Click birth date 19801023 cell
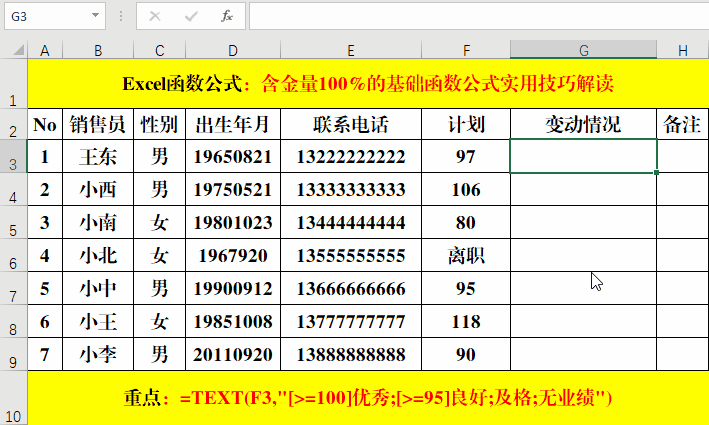The width and height of the screenshot is (709, 425). [x=233, y=222]
